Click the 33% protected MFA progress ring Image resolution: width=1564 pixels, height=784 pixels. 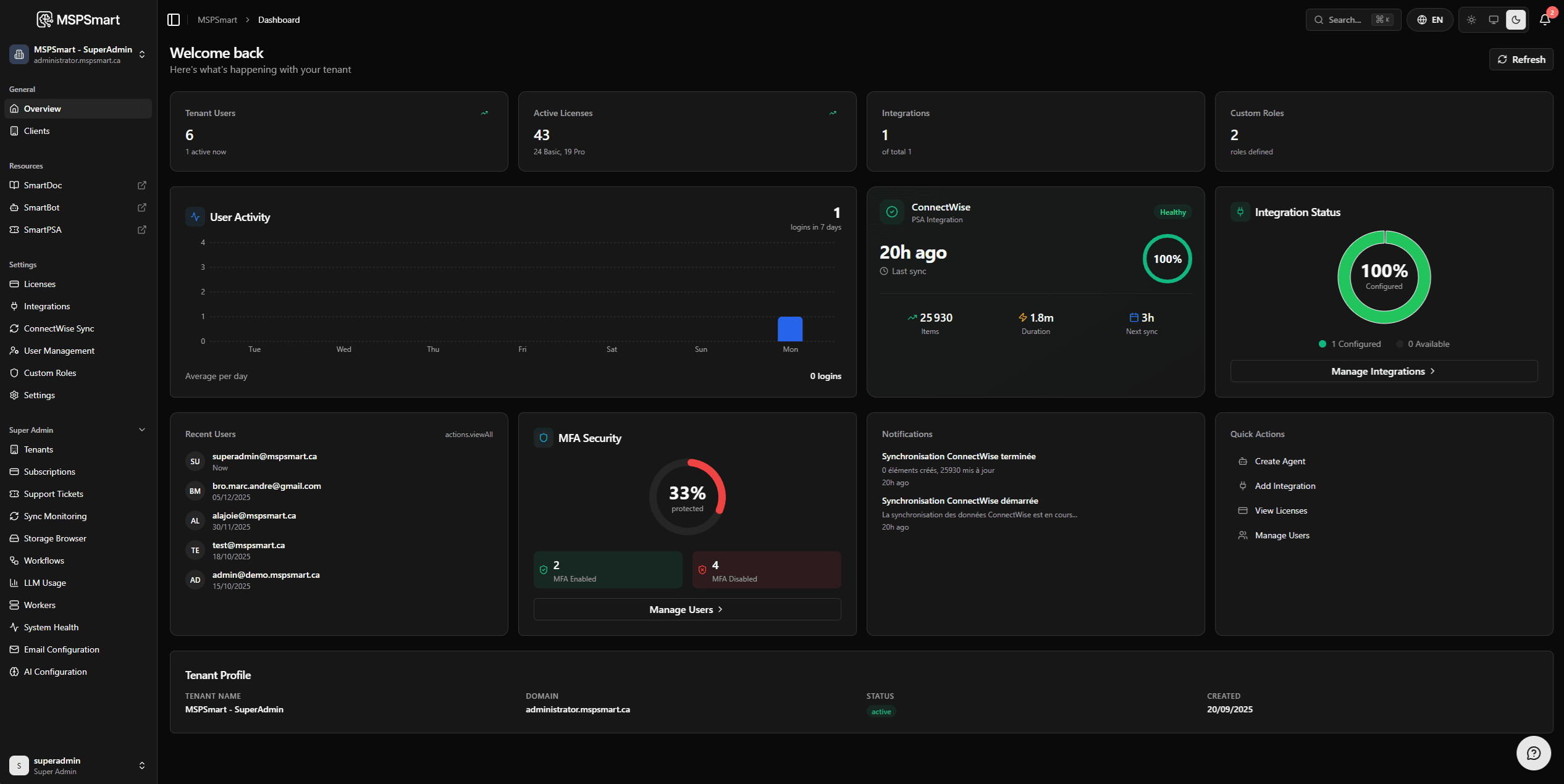687,496
